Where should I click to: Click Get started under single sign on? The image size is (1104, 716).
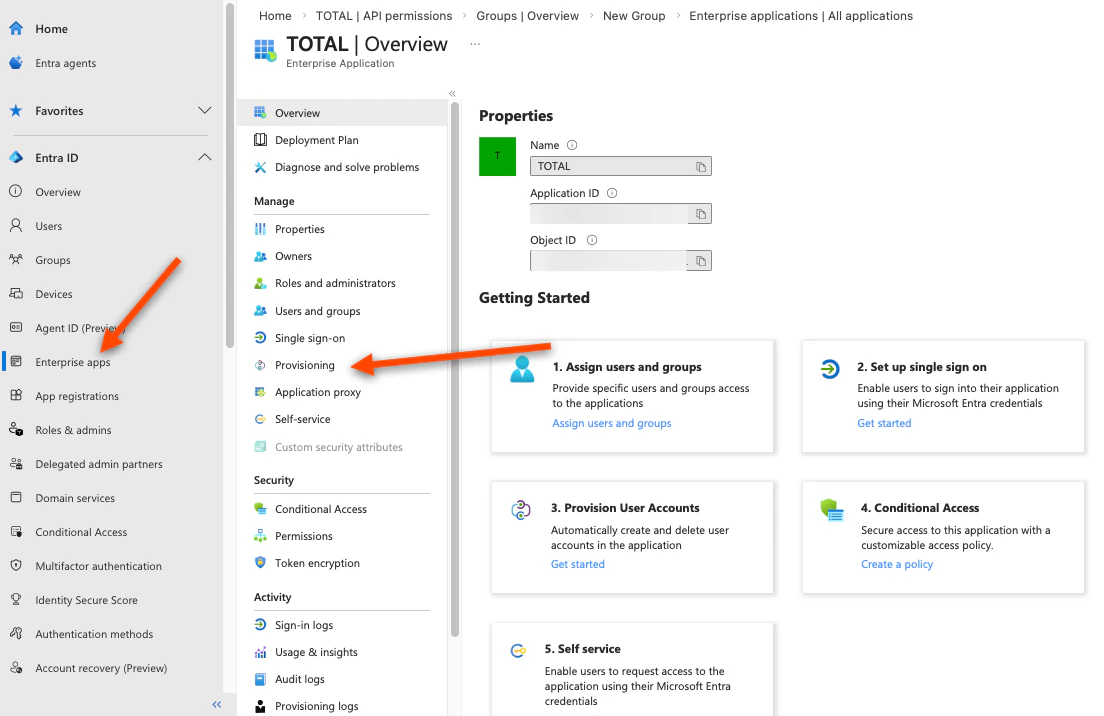pyautogui.click(x=884, y=423)
